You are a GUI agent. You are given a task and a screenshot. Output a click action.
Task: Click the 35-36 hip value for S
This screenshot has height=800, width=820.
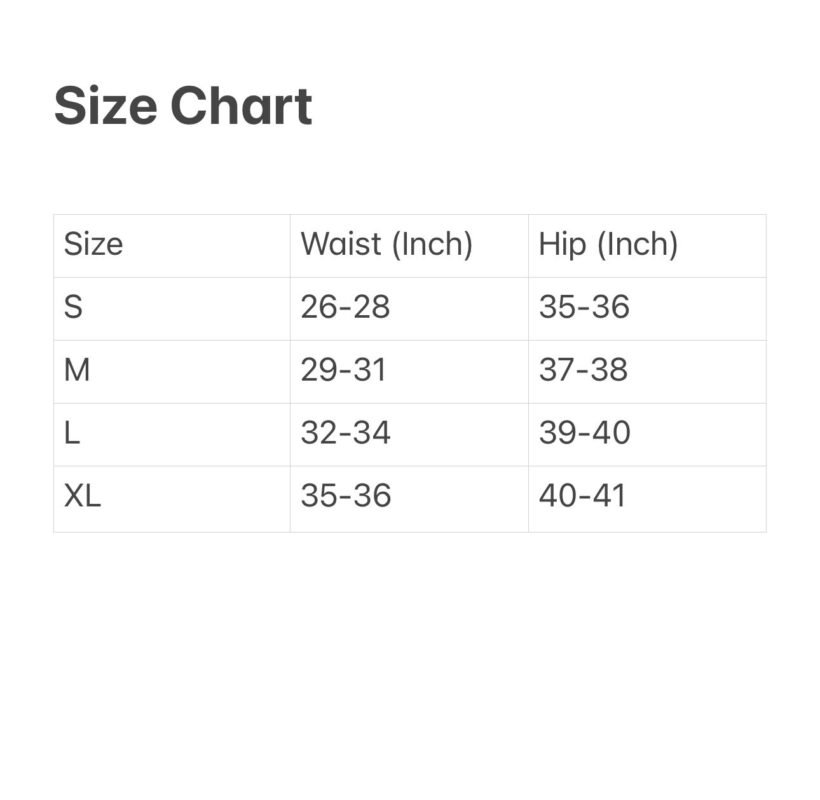(x=584, y=307)
